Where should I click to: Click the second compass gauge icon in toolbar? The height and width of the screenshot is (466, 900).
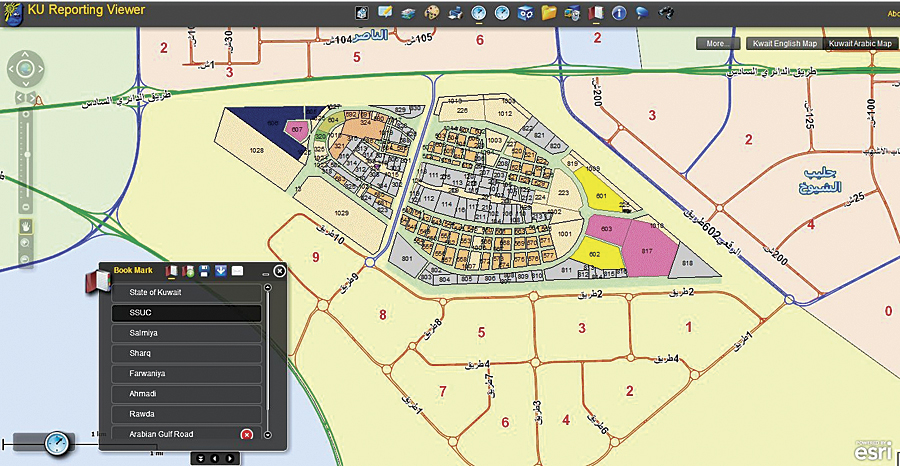click(502, 13)
